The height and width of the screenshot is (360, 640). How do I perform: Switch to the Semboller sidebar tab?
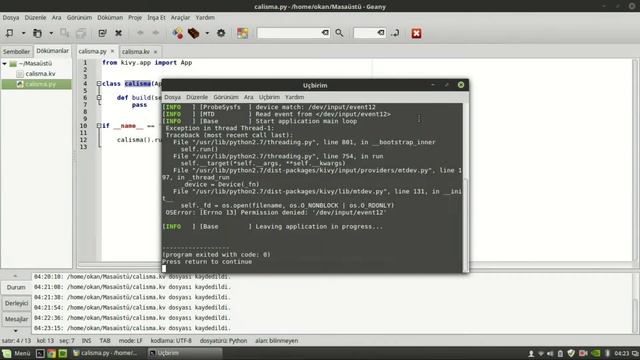click(16, 51)
